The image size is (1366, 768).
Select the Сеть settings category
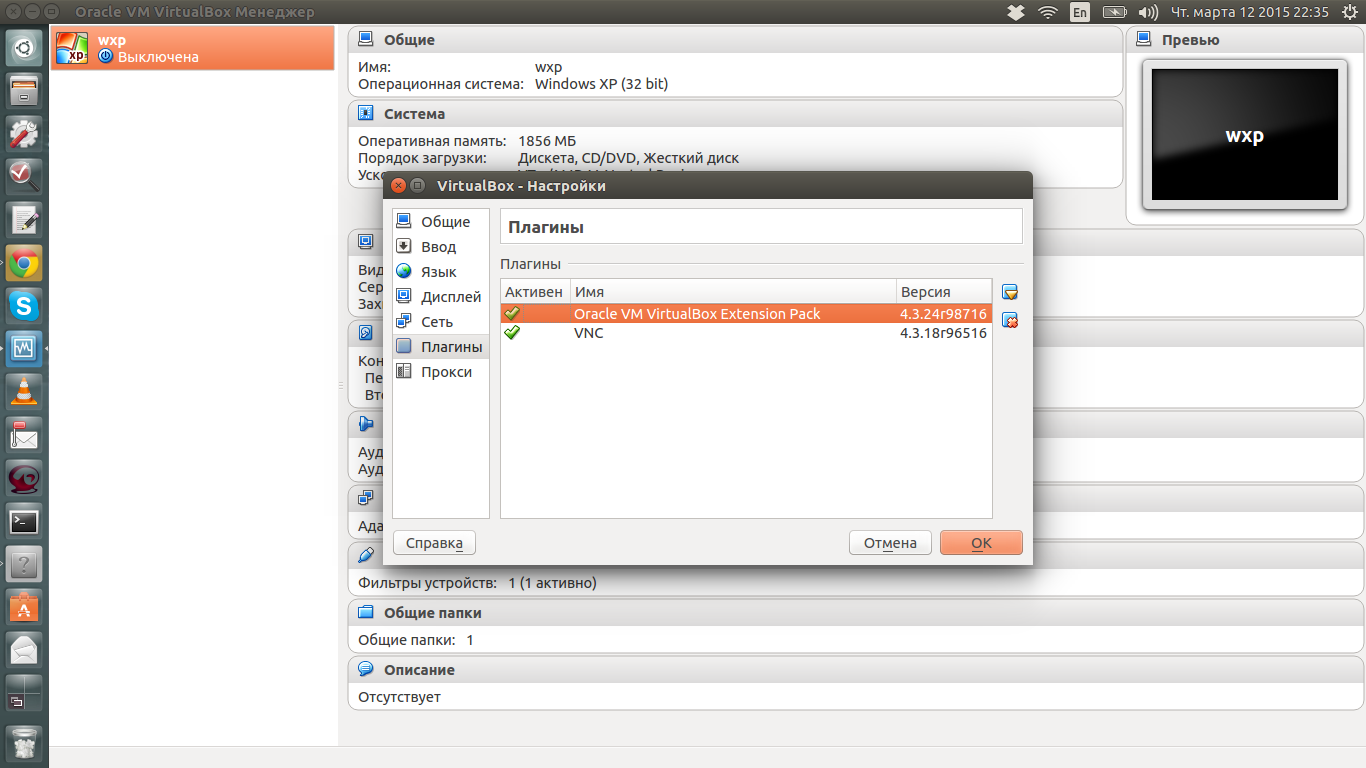(x=436, y=322)
